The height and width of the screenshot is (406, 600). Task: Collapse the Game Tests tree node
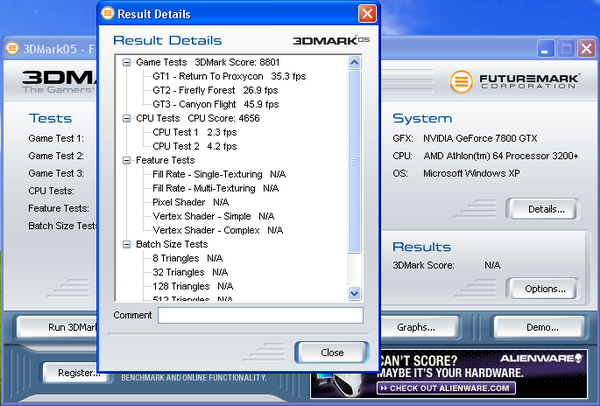(126, 62)
